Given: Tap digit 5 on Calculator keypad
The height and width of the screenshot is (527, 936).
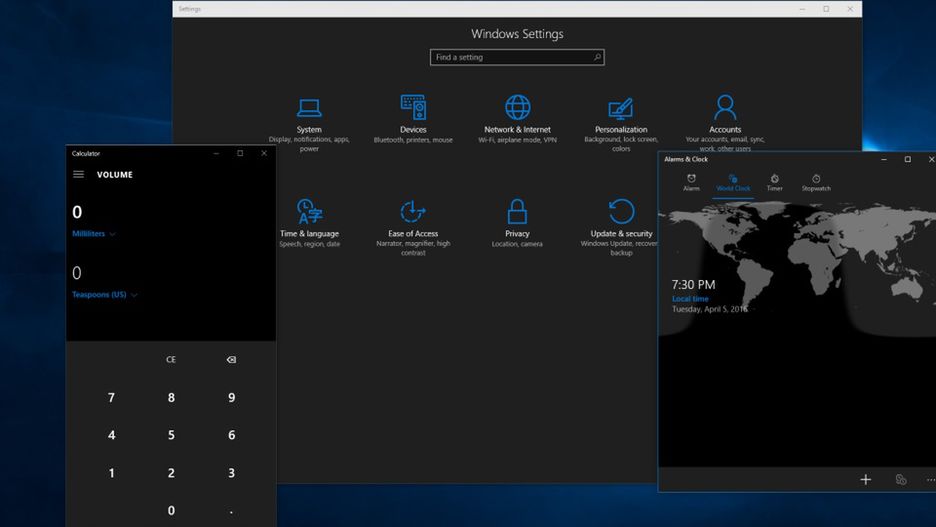Looking at the screenshot, I should click(171, 435).
